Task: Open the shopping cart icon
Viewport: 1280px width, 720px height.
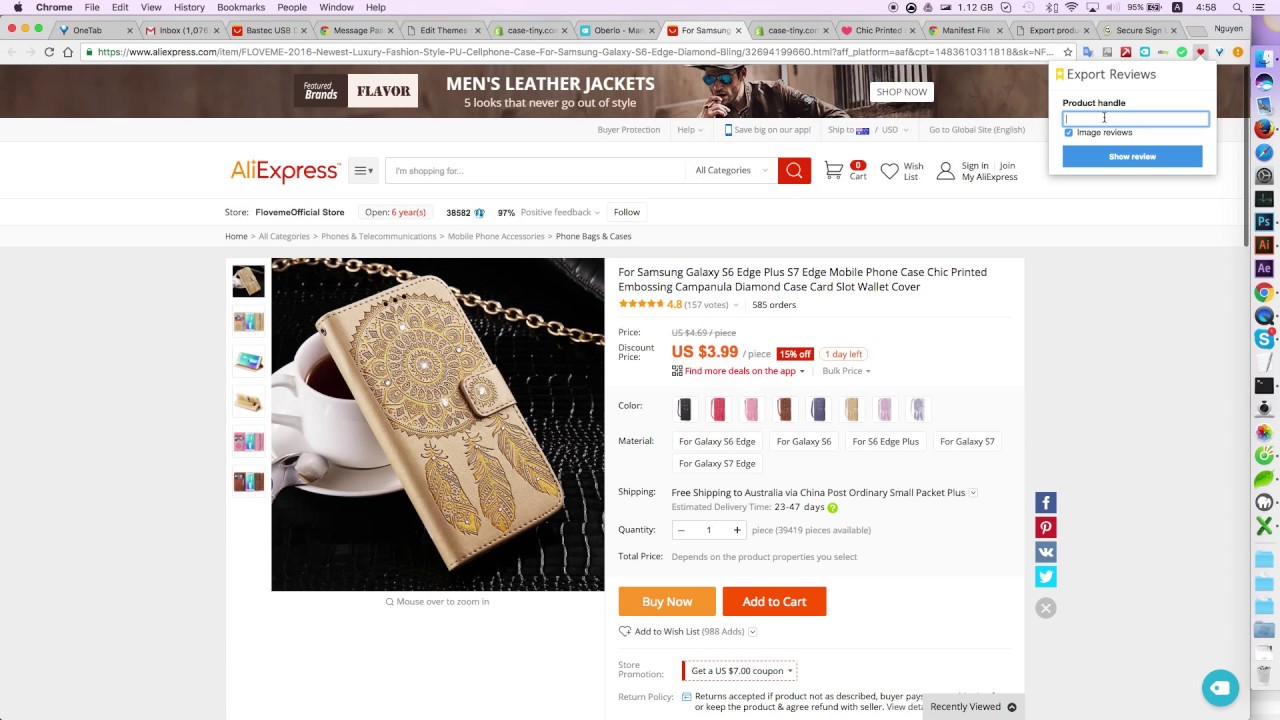Action: pyautogui.click(x=834, y=171)
